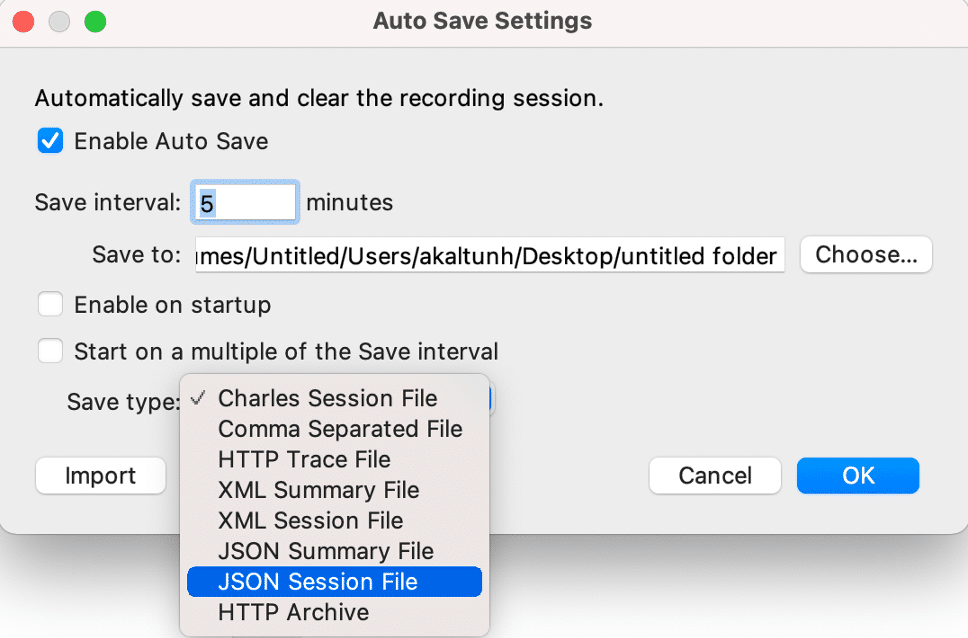Cancel the Auto Save Settings dialog

pyautogui.click(x=714, y=476)
